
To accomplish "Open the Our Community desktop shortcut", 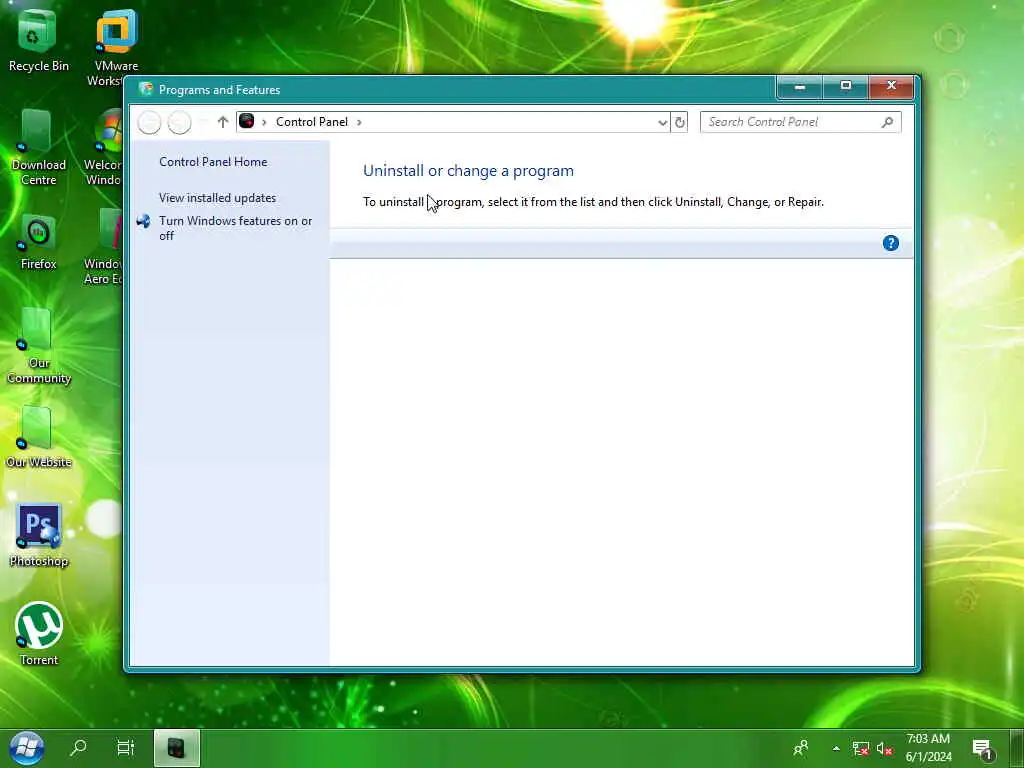I will tap(38, 346).
